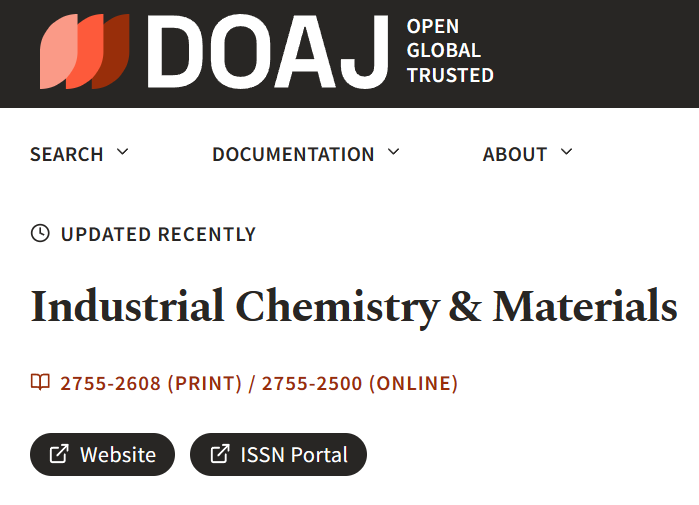Click the clock icon beside Updated Recently
Image resolution: width=699 pixels, height=505 pixels.
coord(40,234)
